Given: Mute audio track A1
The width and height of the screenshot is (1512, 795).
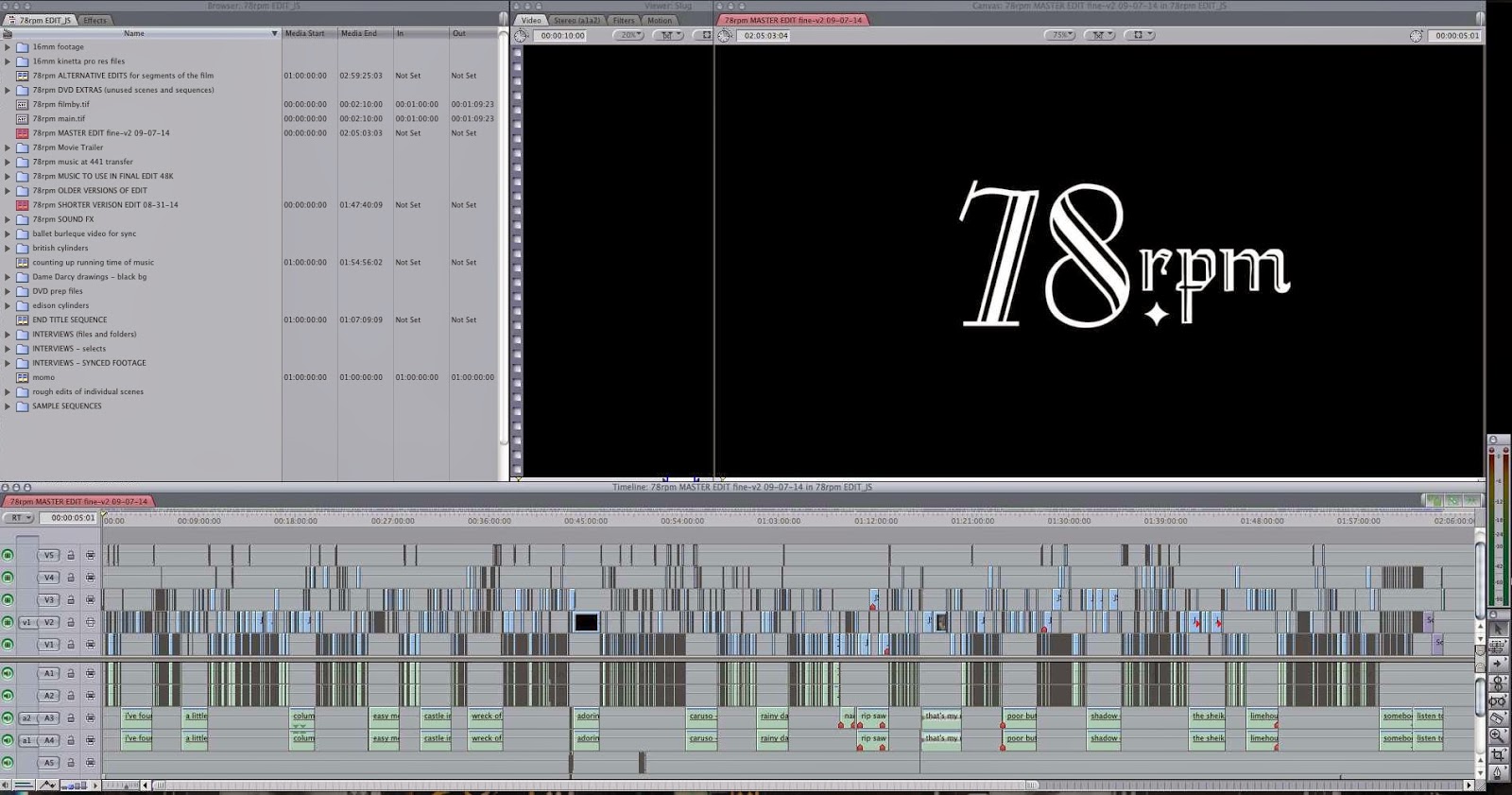Looking at the screenshot, I should tap(8, 673).
